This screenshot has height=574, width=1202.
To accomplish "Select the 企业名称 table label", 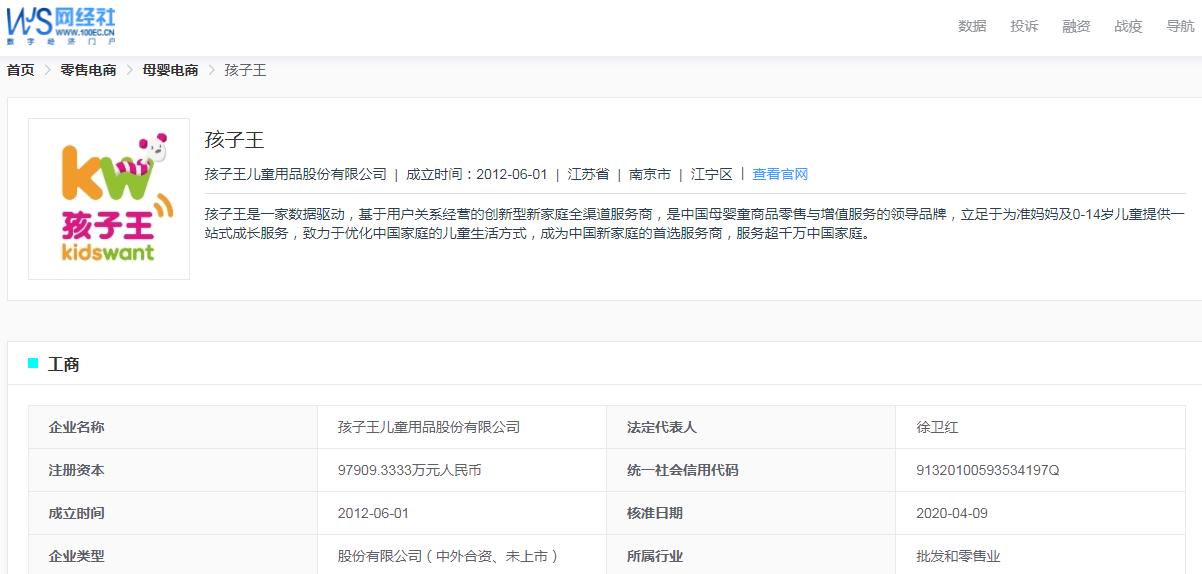I will pos(76,427).
